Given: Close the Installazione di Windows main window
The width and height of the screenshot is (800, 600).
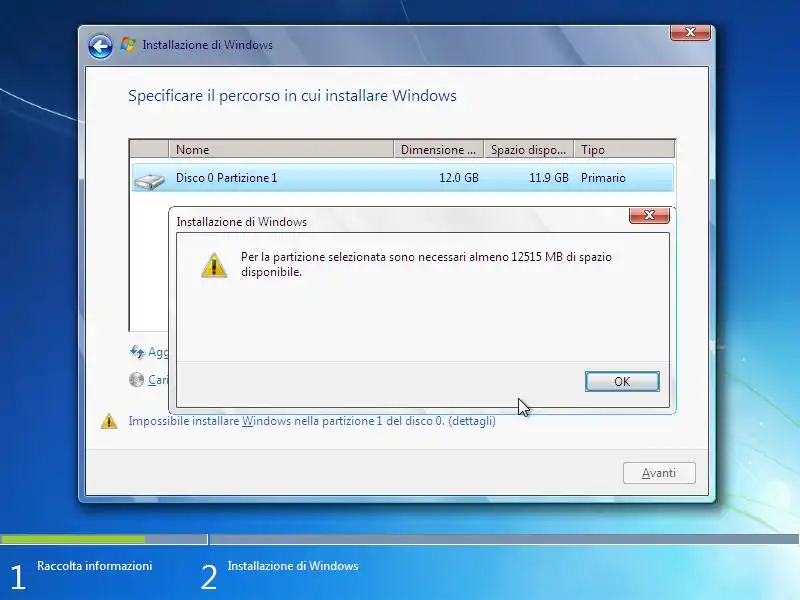Looking at the screenshot, I should [690, 32].
